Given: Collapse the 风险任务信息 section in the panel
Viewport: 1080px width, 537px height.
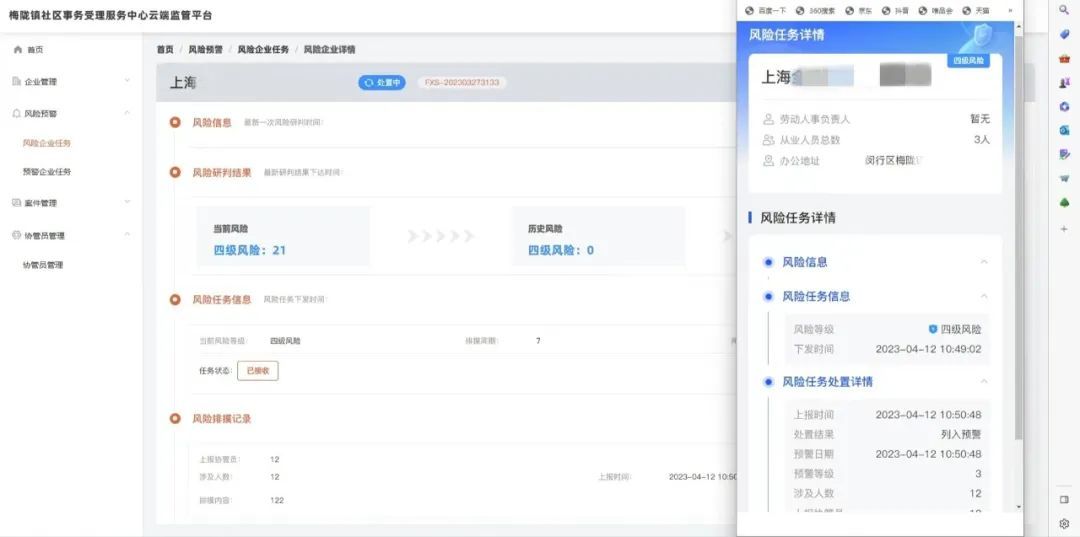Looking at the screenshot, I should [x=984, y=296].
